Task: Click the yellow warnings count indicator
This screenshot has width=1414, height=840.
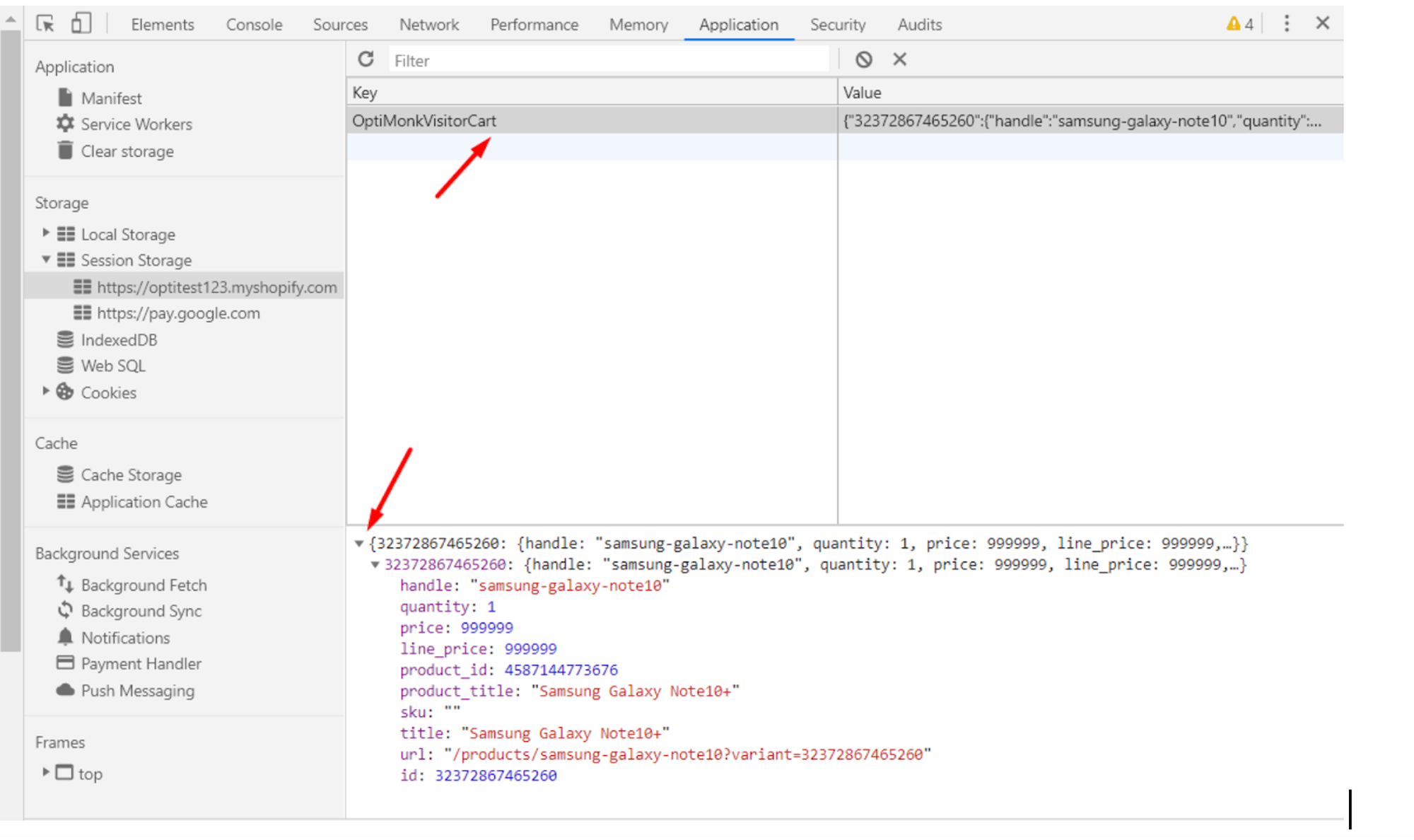Action: pos(1239,24)
